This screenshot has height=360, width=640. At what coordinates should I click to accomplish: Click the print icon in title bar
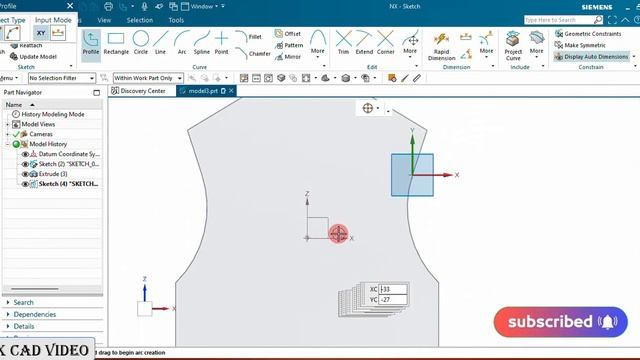[108, 6]
